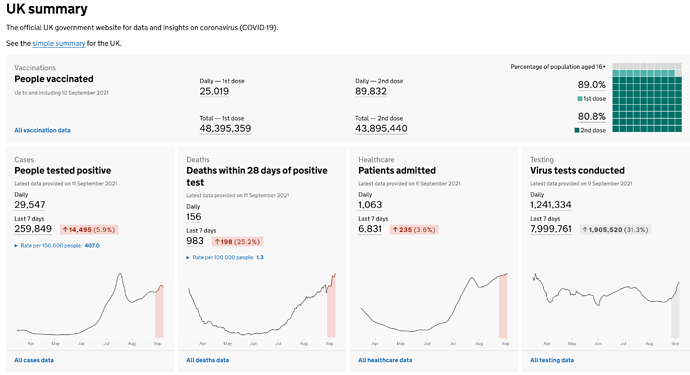Click cases change badge 14,495 (5.9%)
This screenshot has height=375, width=690.
89,230
